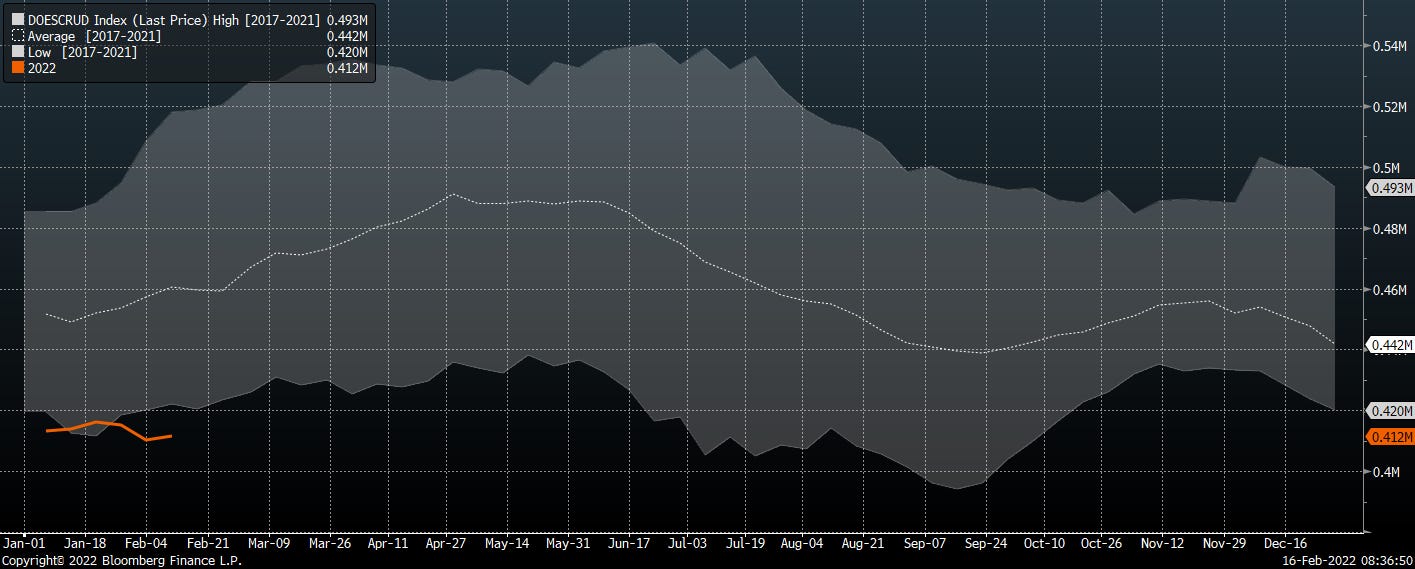Click the 16-Feb-2022 08:36:50 timestamp

(x=1347, y=561)
